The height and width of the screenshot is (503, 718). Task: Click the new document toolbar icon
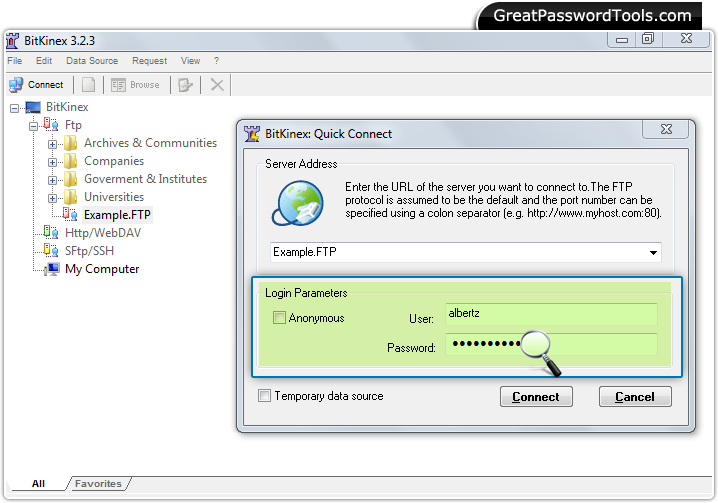point(88,85)
